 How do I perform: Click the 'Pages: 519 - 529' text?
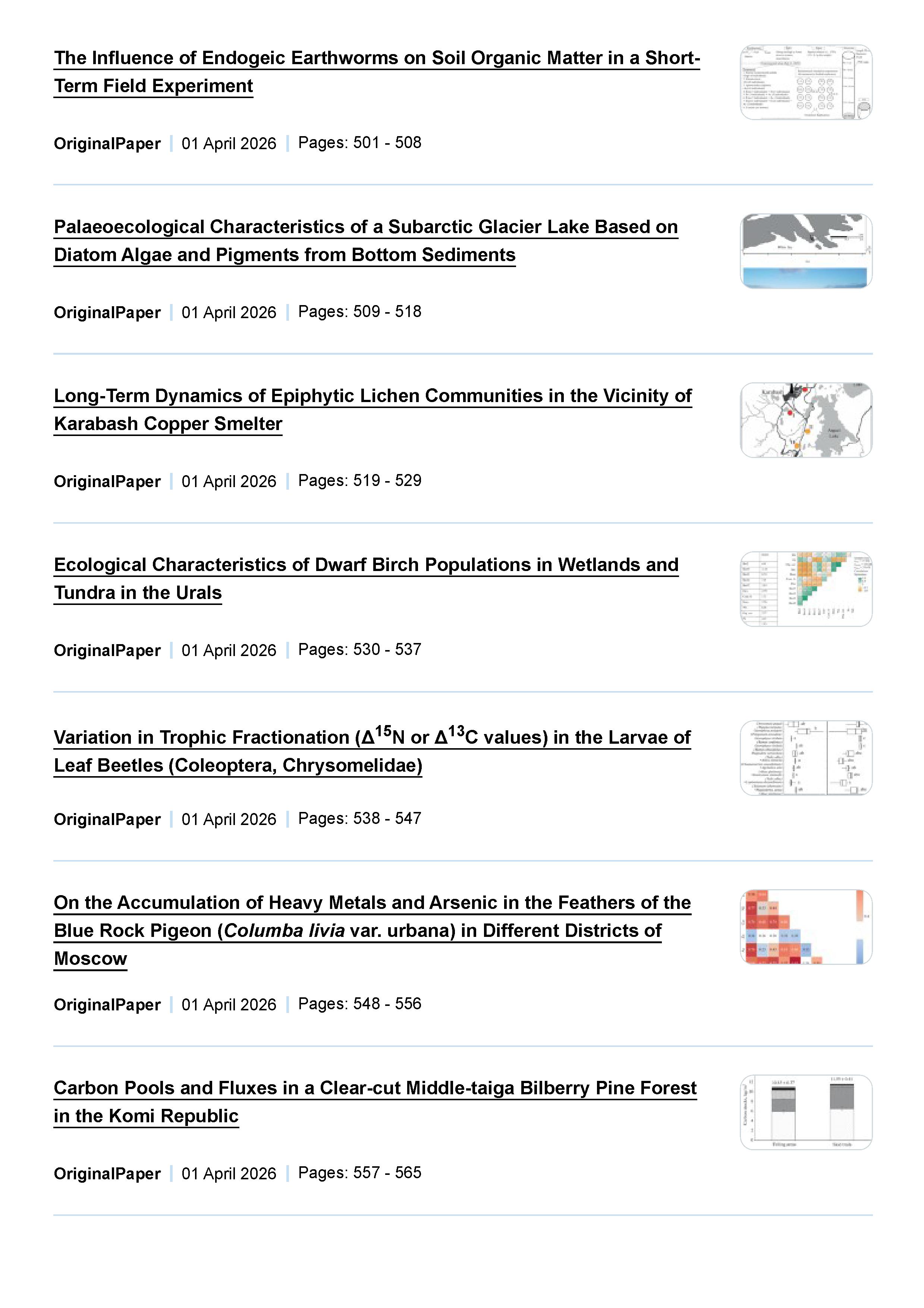click(359, 480)
